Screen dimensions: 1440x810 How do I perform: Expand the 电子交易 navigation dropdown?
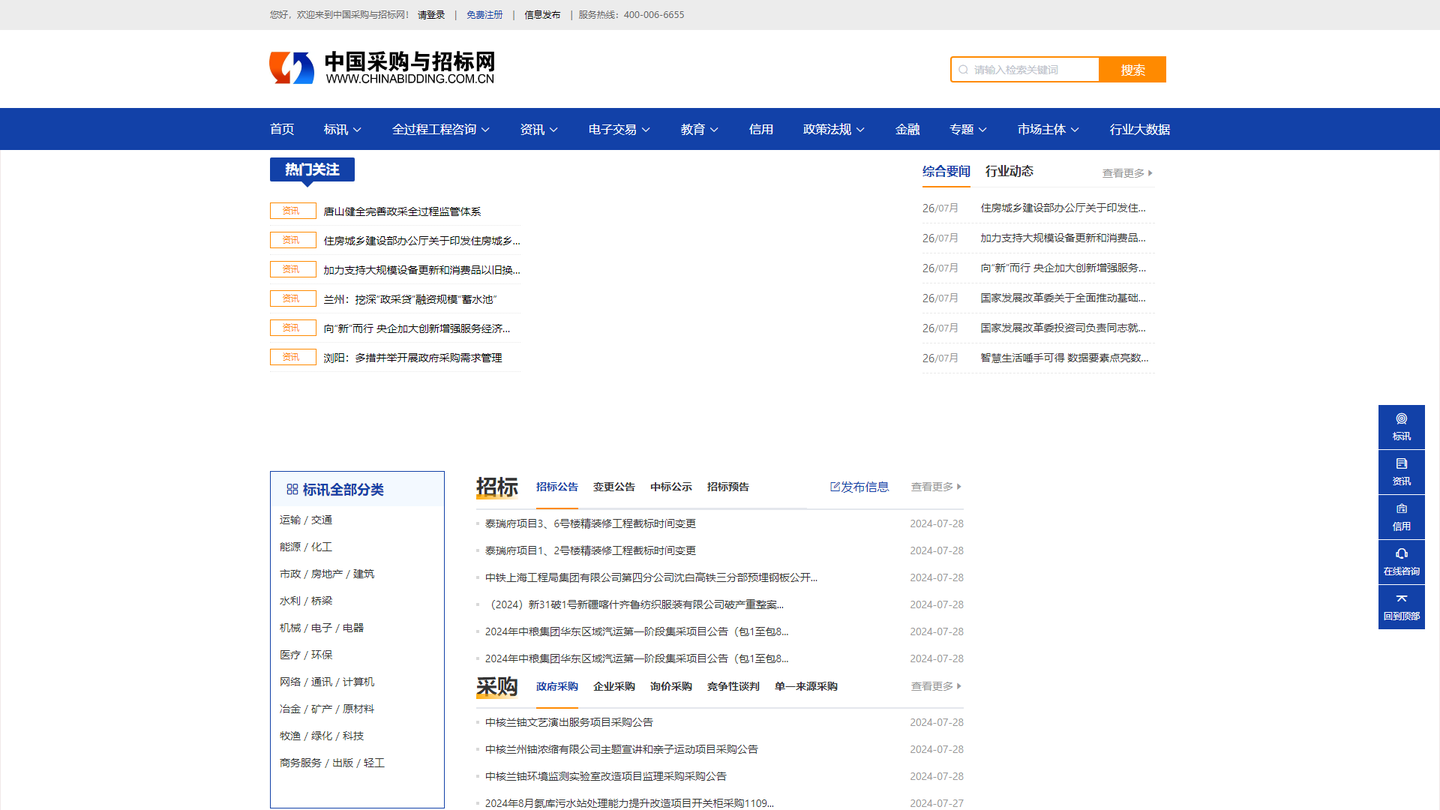pos(619,129)
